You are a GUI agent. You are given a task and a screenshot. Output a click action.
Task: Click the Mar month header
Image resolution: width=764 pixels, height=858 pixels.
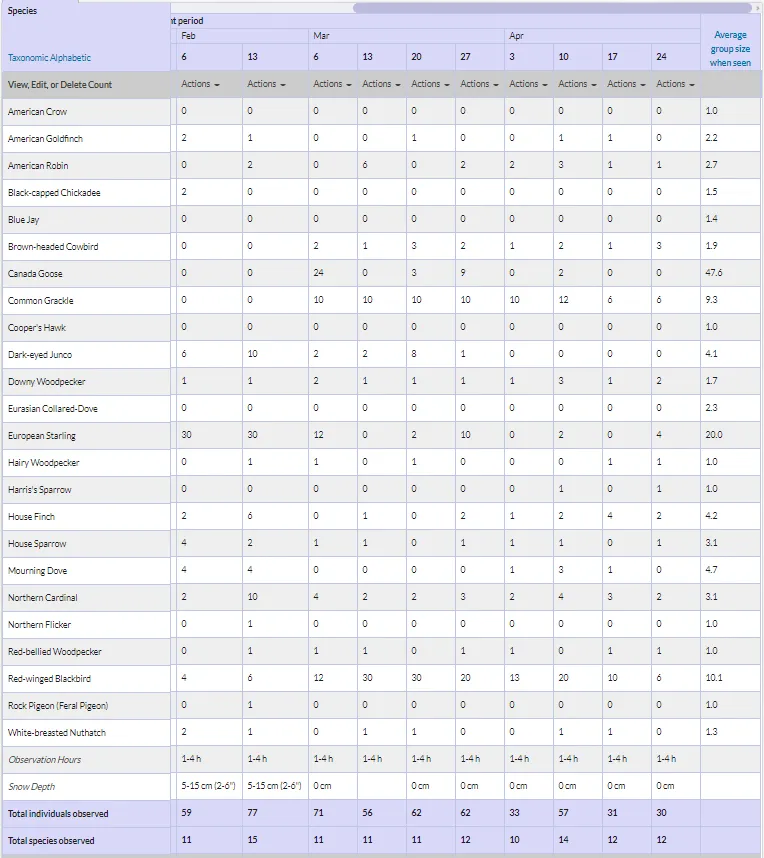[321, 36]
